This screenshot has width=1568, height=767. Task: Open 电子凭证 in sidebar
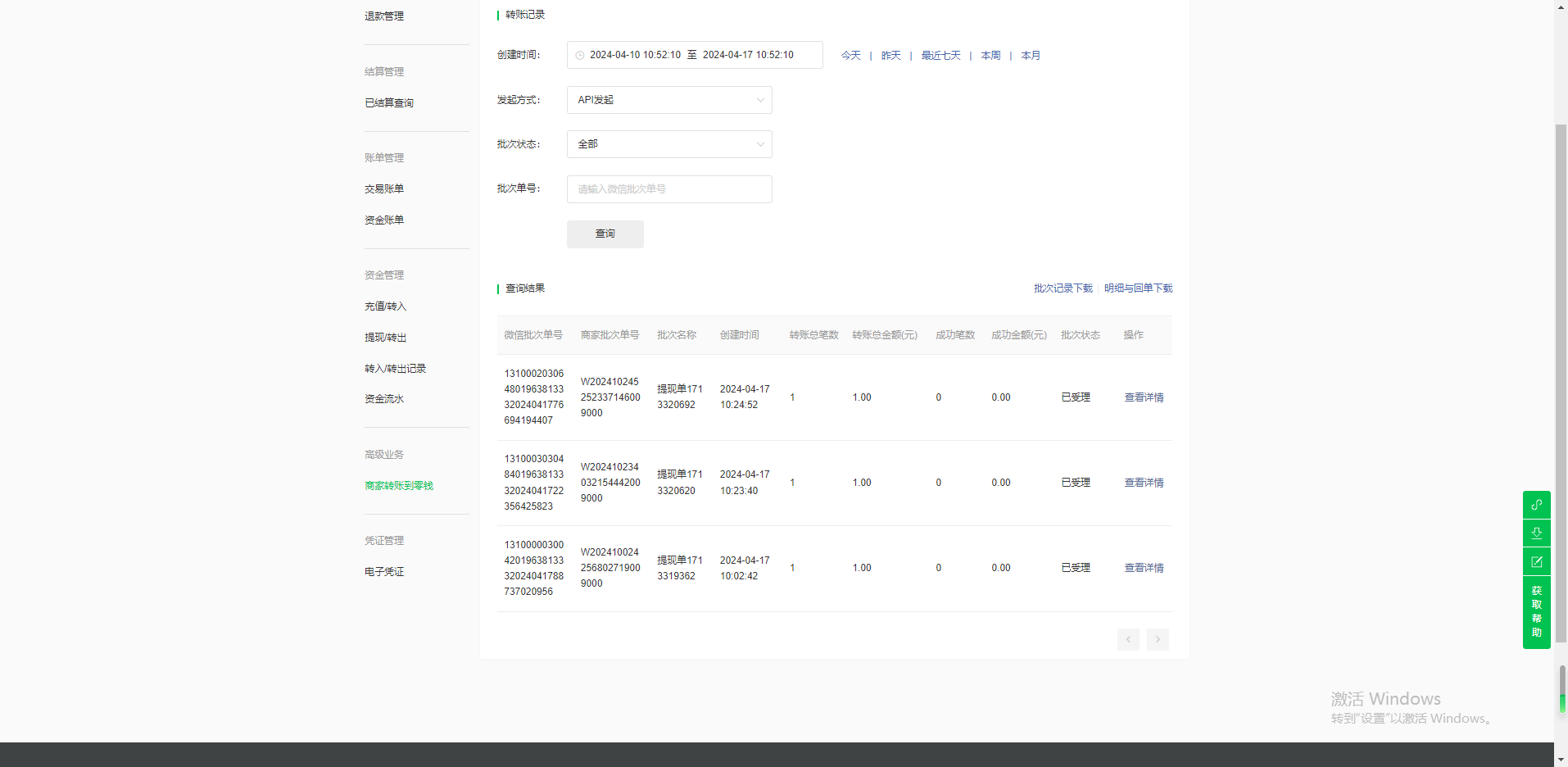(384, 572)
